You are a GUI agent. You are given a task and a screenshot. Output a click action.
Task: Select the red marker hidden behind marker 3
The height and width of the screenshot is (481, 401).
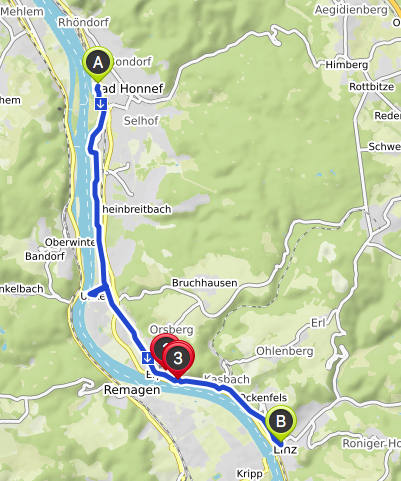point(161,348)
